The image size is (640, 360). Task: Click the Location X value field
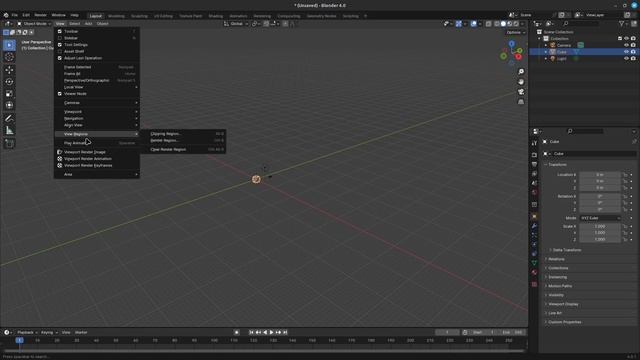click(600, 174)
